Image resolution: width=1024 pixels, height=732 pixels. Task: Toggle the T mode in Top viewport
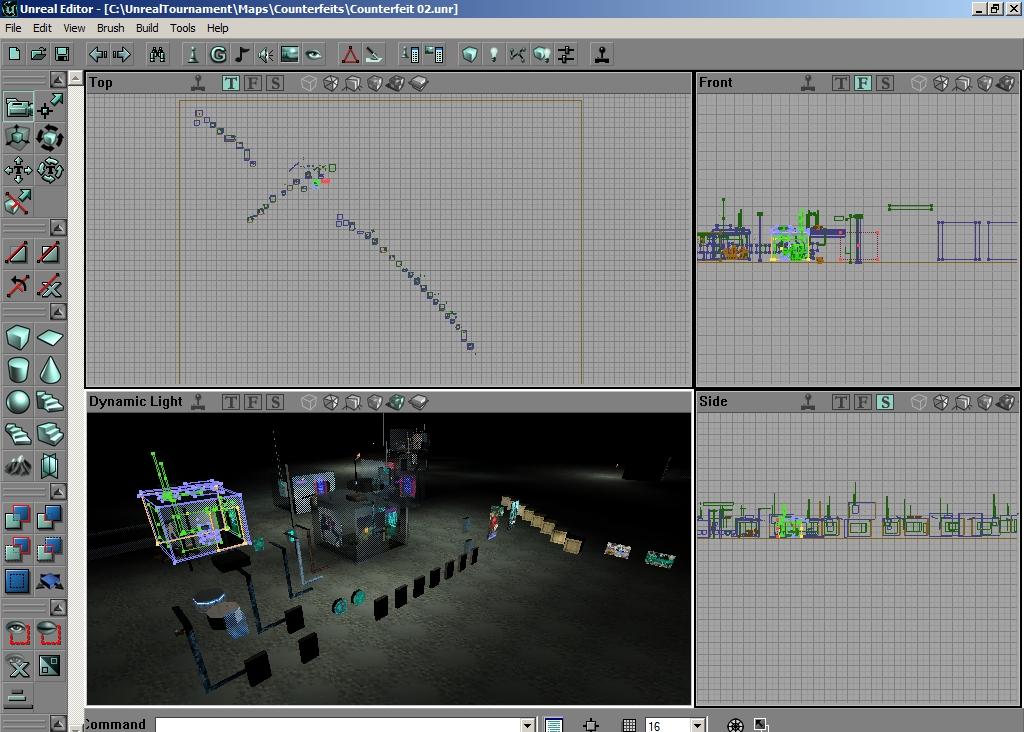[x=231, y=83]
